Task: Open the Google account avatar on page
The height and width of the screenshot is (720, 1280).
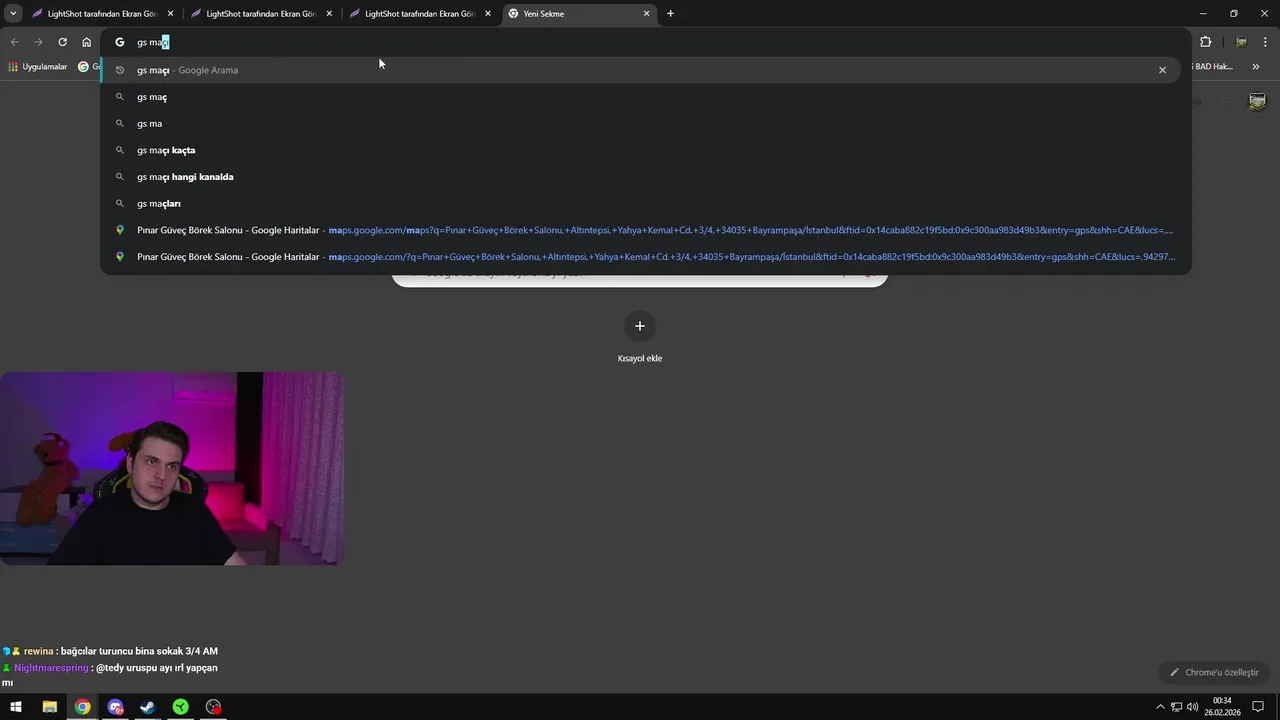Action: click(1258, 102)
